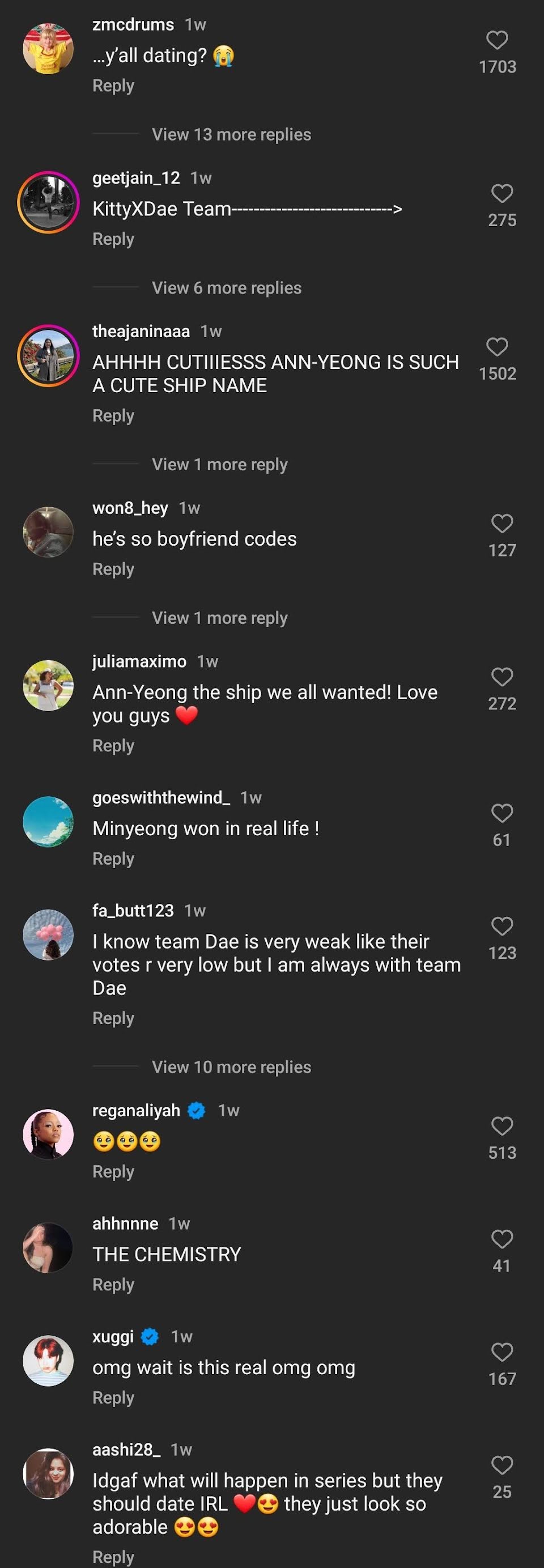Tap heart beside goeswiththewind_ comment
The image size is (544, 1568).
click(502, 813)
